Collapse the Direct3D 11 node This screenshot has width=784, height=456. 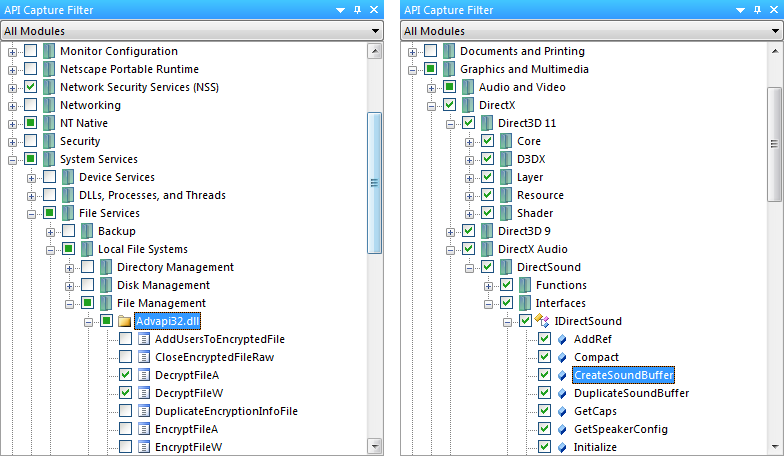[450, 124]
